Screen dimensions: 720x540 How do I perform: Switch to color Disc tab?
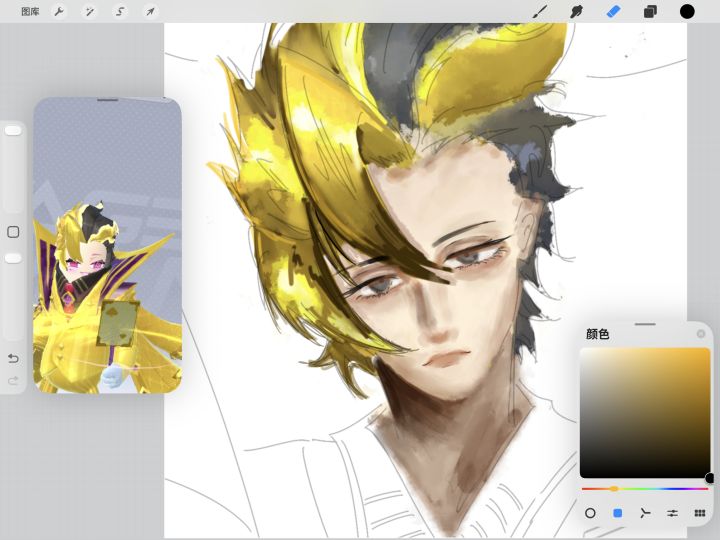[590, 513]
